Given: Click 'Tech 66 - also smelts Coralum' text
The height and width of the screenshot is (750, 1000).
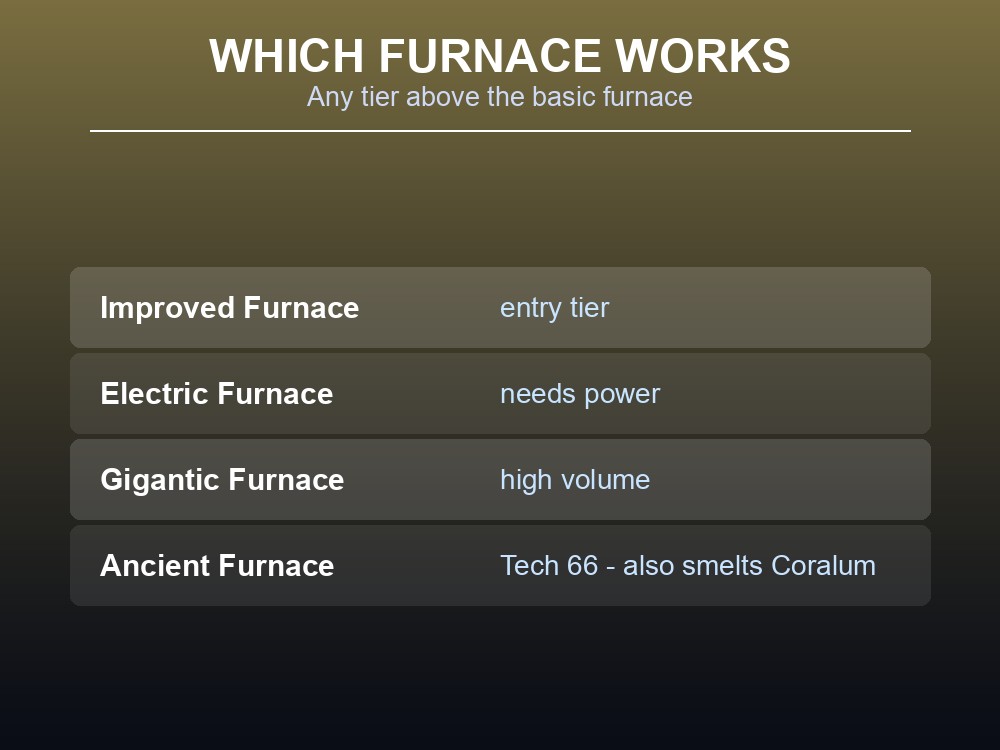Looking at the screenshot, I should click(688, 566).
